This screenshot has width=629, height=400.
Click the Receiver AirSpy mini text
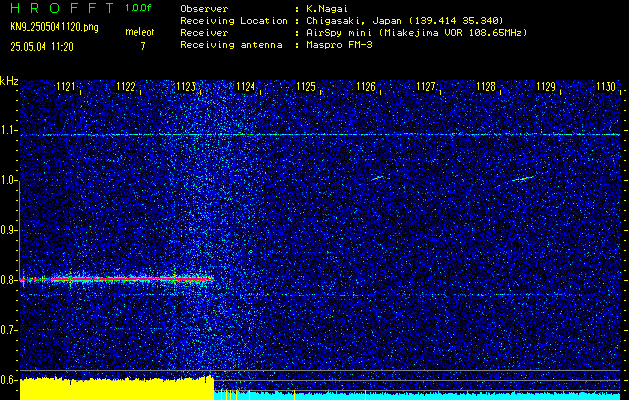pos(416,33)
